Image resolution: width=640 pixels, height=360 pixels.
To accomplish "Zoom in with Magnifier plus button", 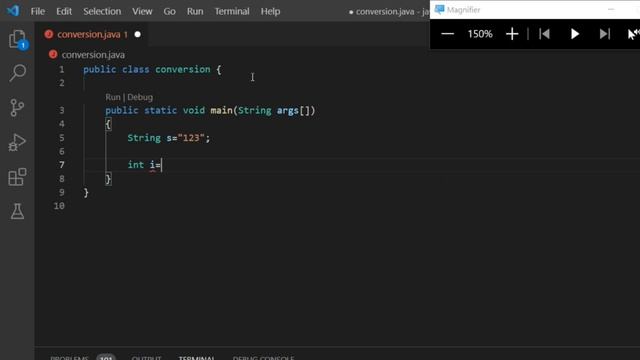I will click(x=512, y=34).
